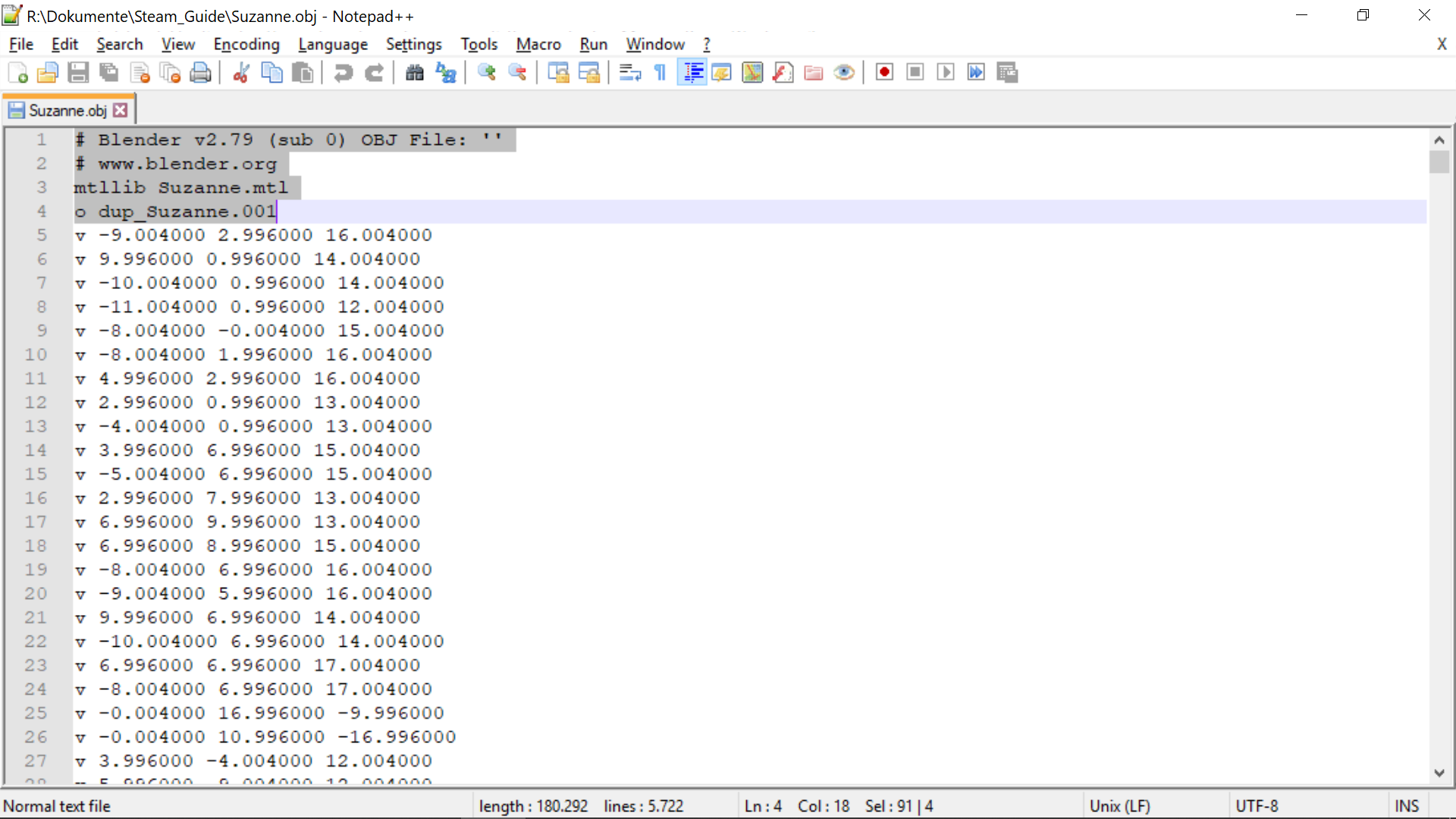This screenshot has width=1456, height=819.
Task: Click Normal text file language status field
Action: (x=57, y=806)
